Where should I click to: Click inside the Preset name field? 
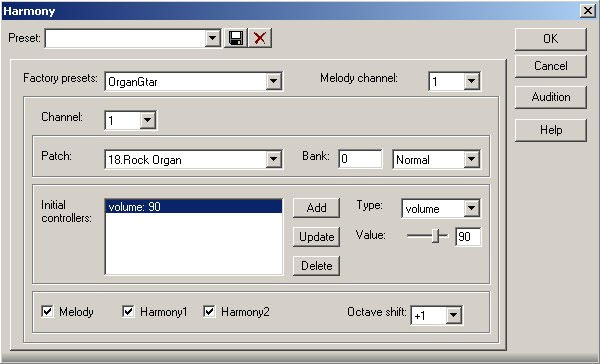click(126, 38)
